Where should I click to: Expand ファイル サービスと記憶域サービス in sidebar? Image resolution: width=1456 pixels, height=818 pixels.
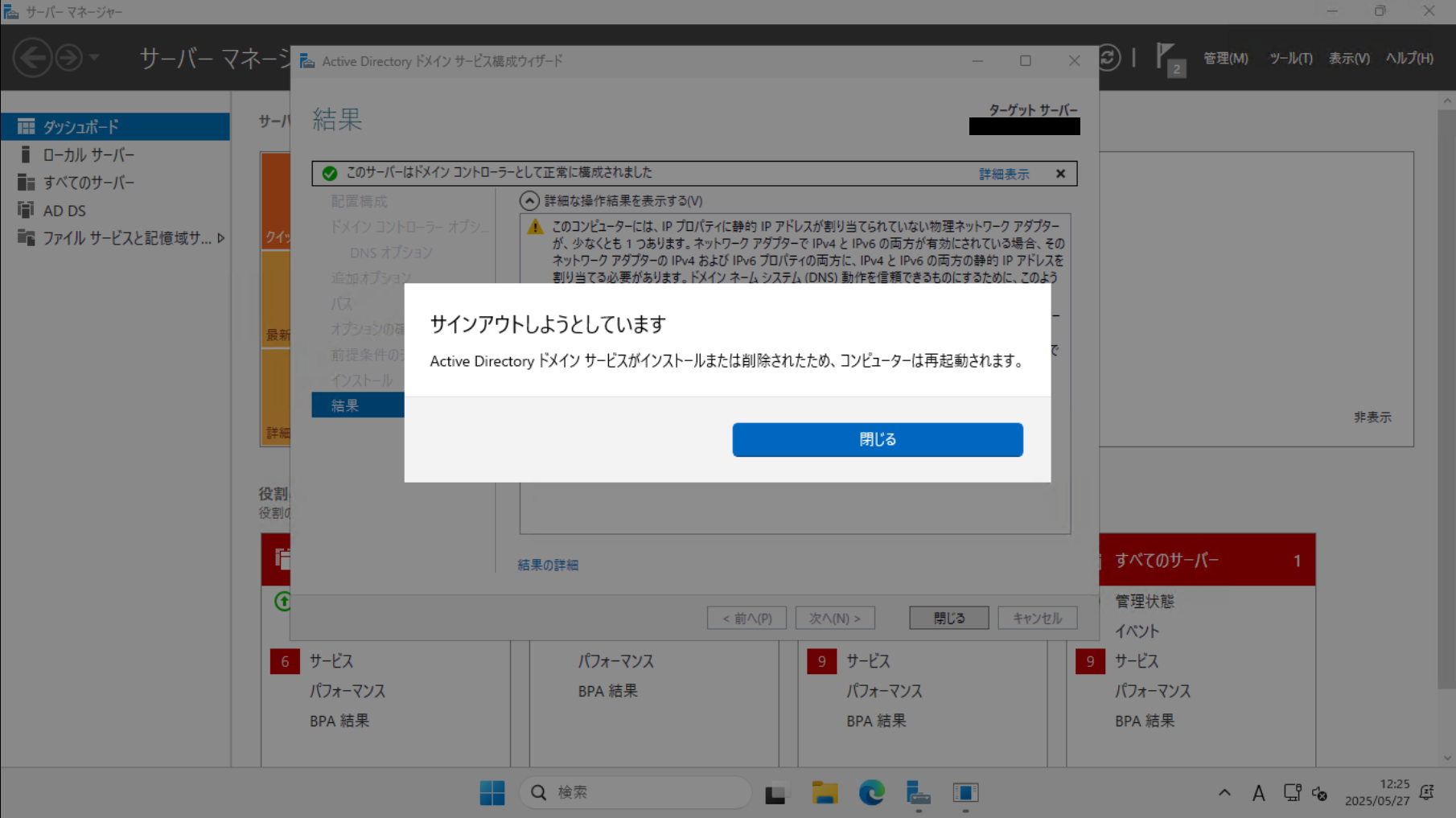click(x=220, y=237)
